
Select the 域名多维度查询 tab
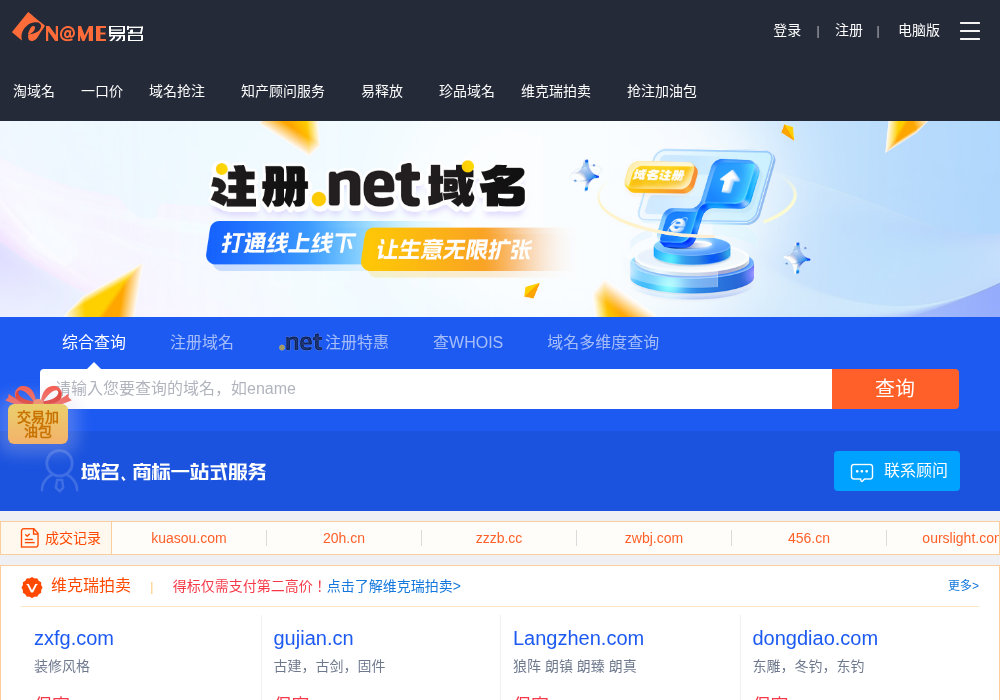click(x=603, y=342)
